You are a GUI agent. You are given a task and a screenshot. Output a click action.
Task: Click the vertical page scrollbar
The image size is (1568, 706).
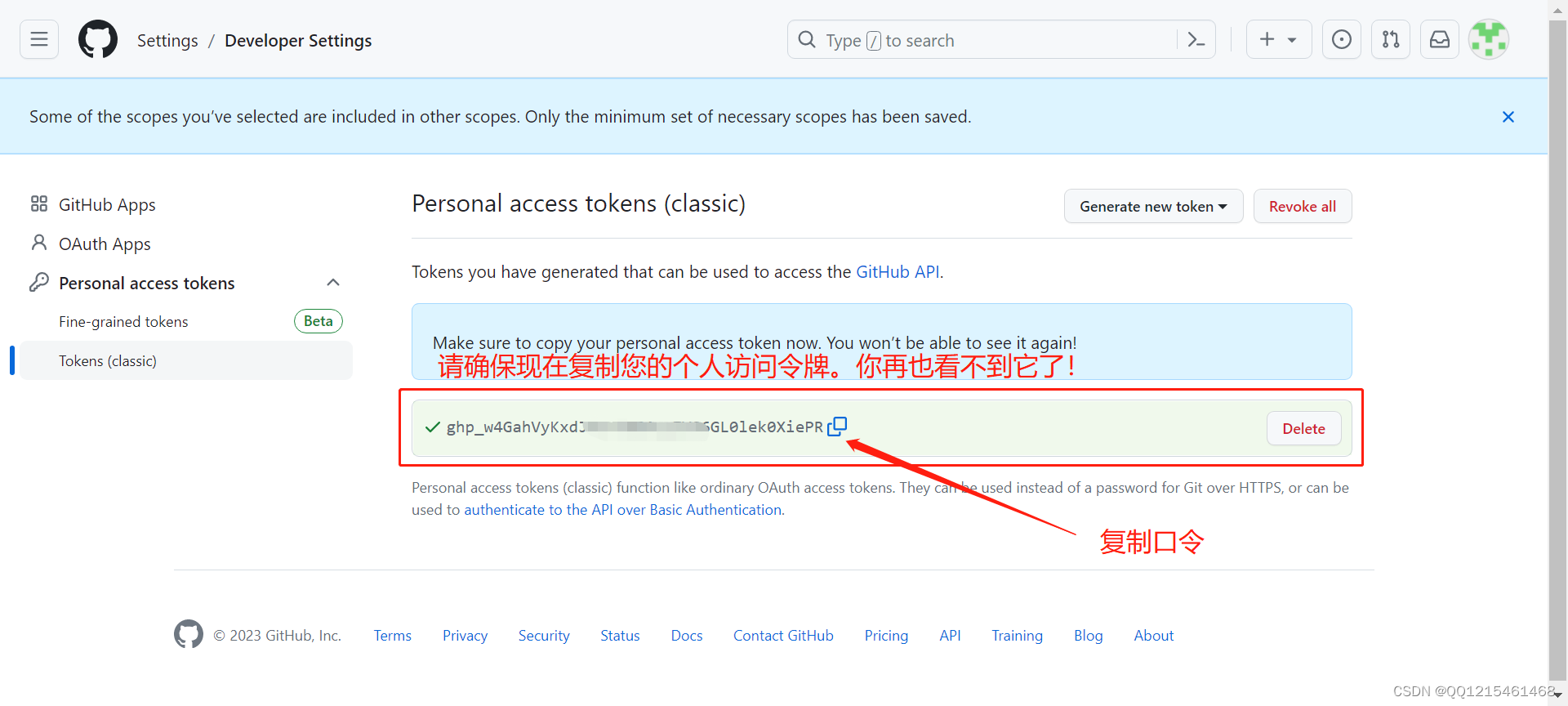click(1557, 351)
